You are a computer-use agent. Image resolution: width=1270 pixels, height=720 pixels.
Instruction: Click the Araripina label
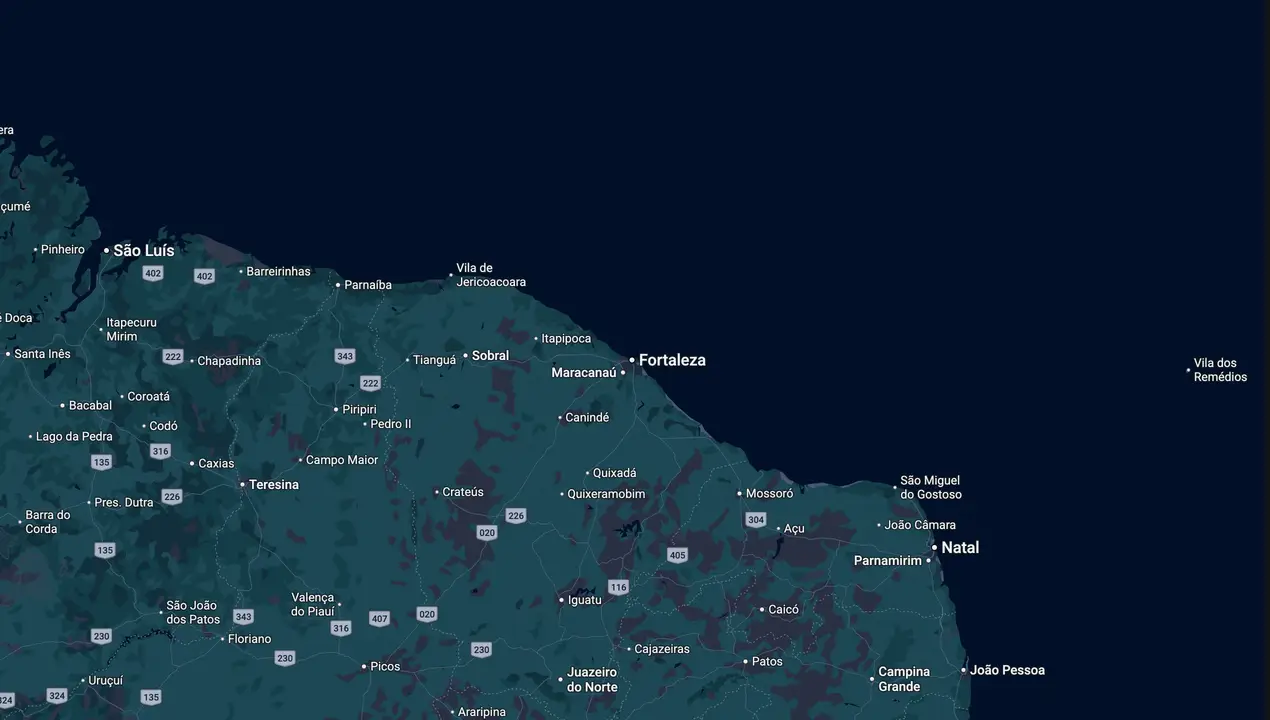(x=482, y=713)
